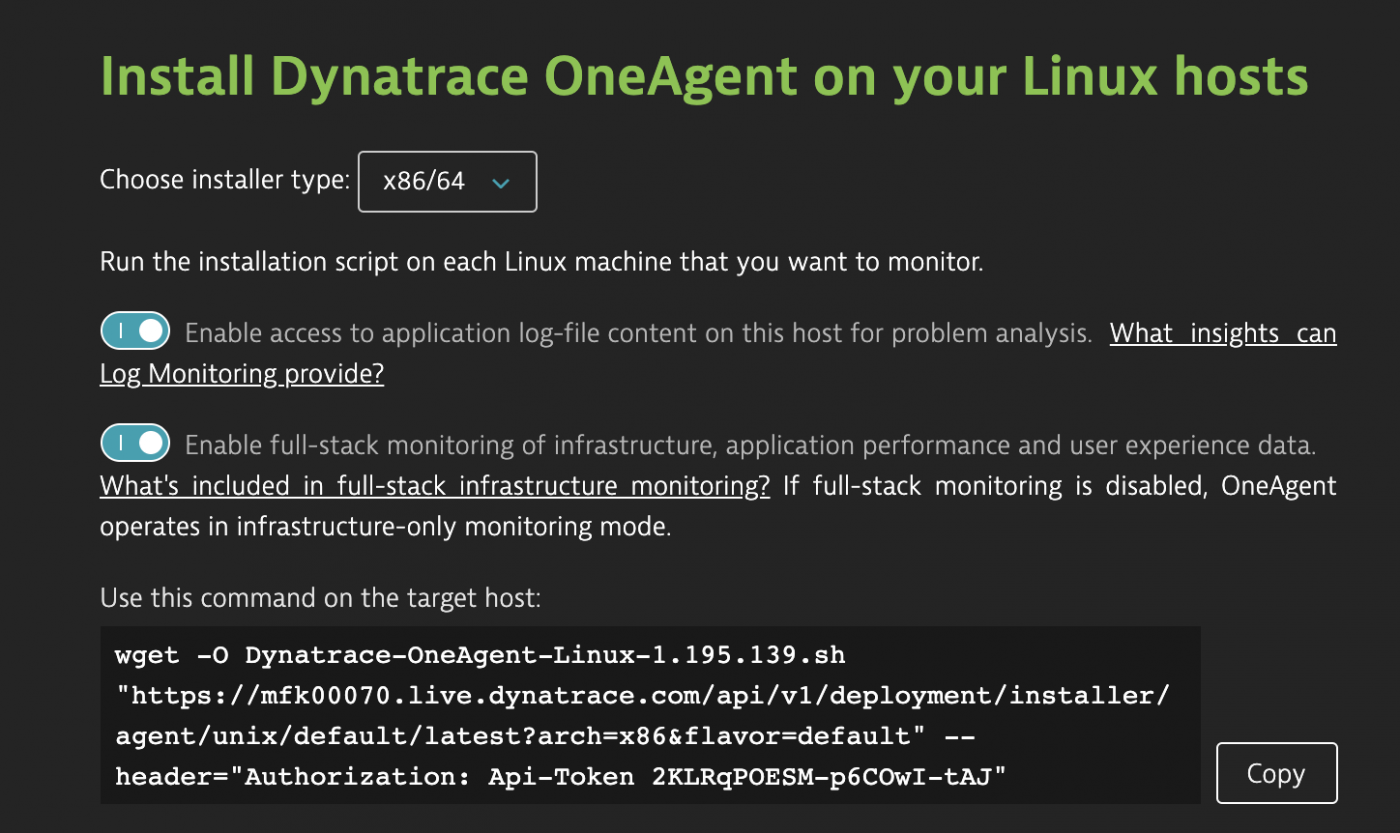Screen dimensions: 1400x833
Task: Follow the full-stack infrastructure monitoring link
Action: 434,485
